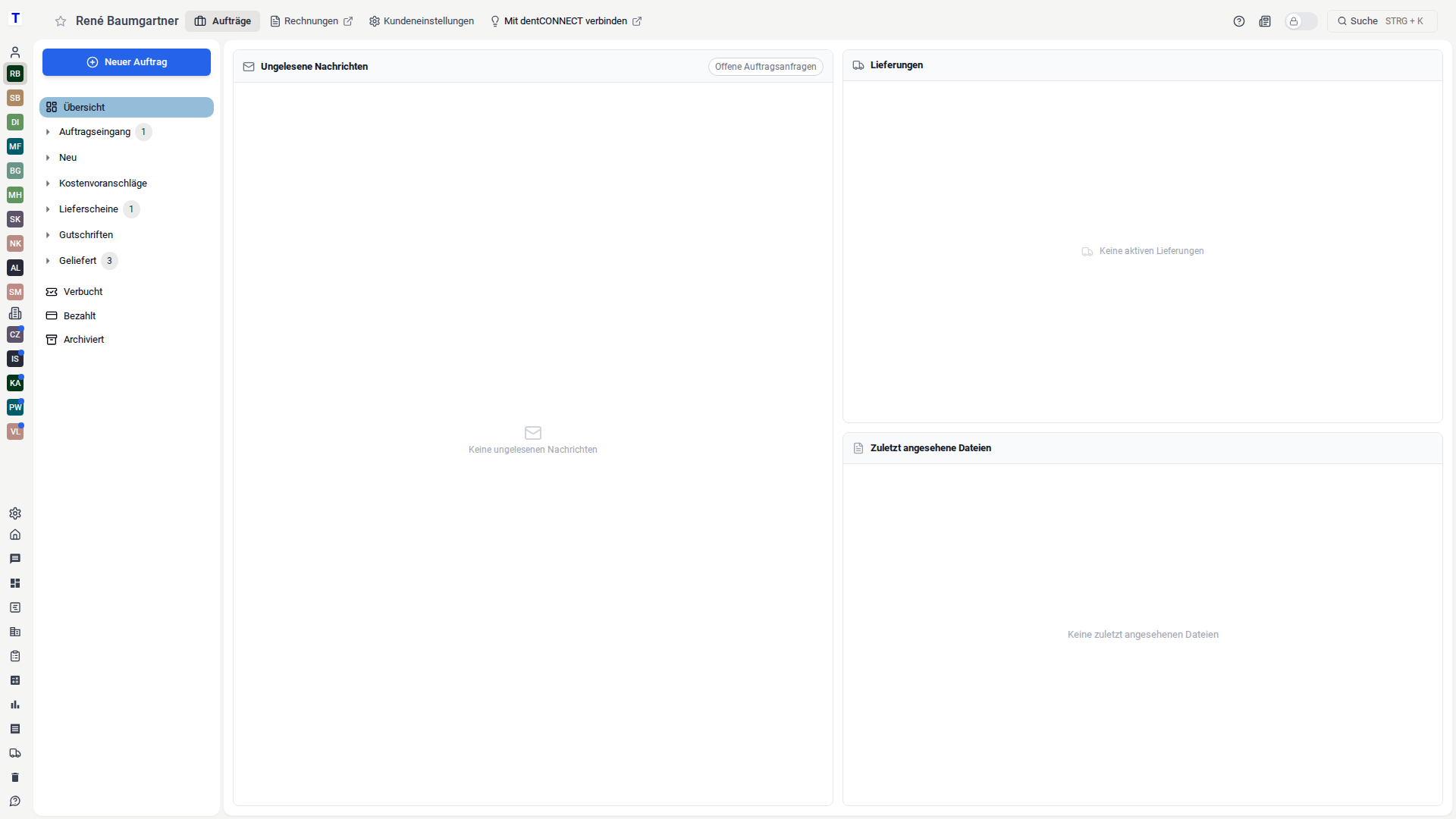Click the help question mark icon top right
The image size is (1456, 819).
[x=1239, y=21]
